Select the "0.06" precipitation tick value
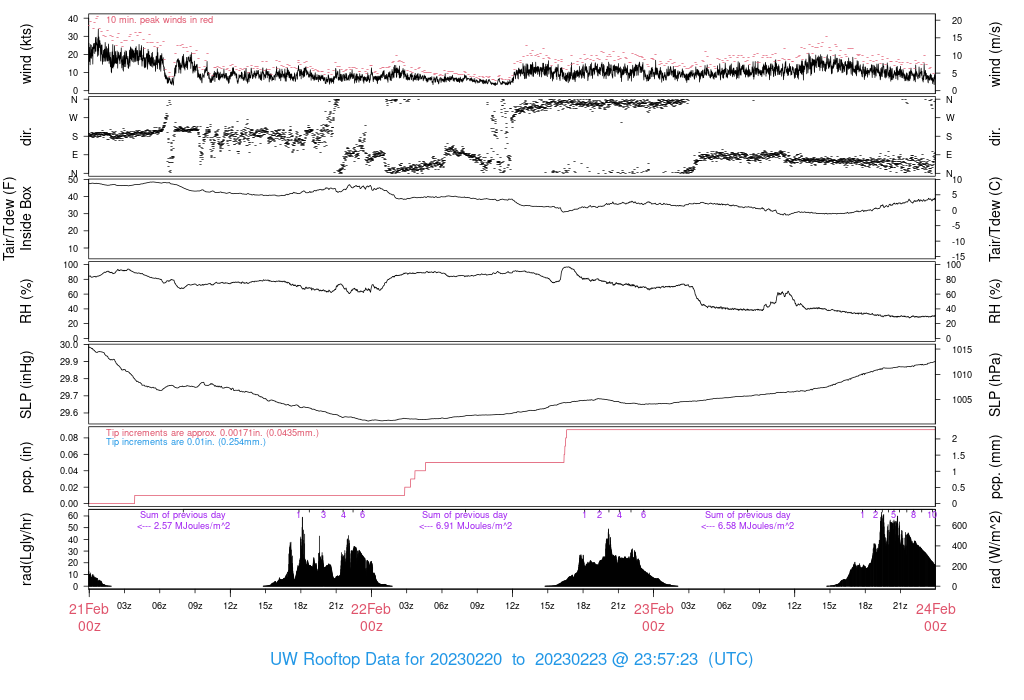This screenshot has width=1024, height=700. tap(69, 454)
